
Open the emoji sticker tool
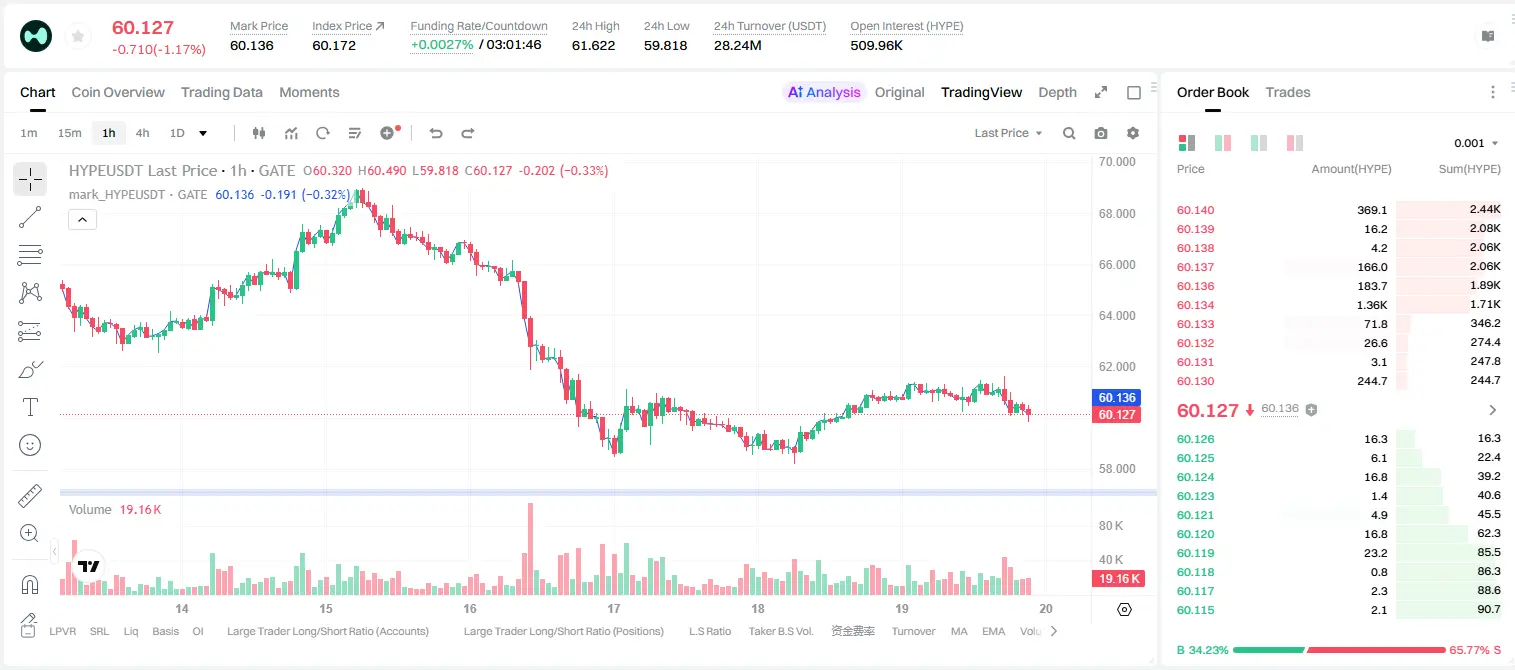[30, 445]
